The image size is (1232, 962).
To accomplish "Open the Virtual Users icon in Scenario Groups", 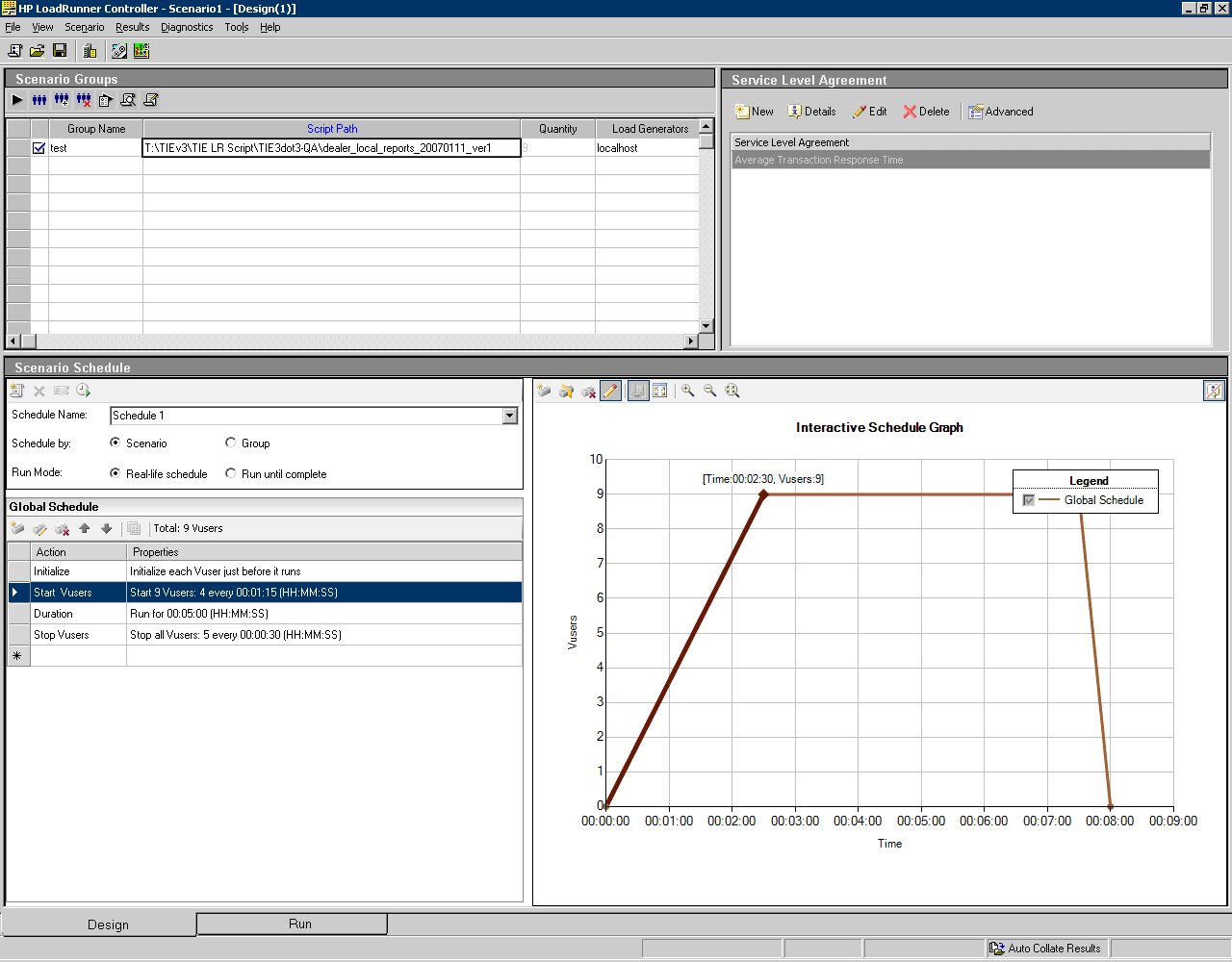I will coord(39,100).
